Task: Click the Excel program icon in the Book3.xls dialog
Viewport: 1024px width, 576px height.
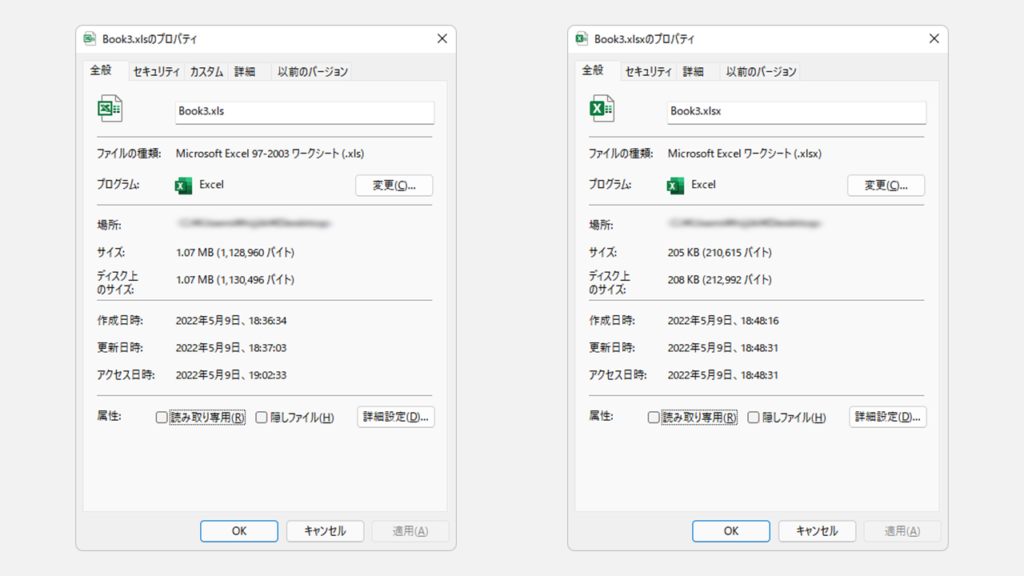Action: (x=183, y=185)
